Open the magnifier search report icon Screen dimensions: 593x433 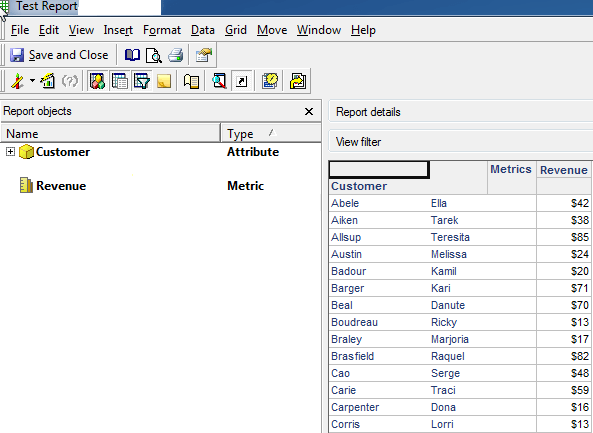pos(219,81)
